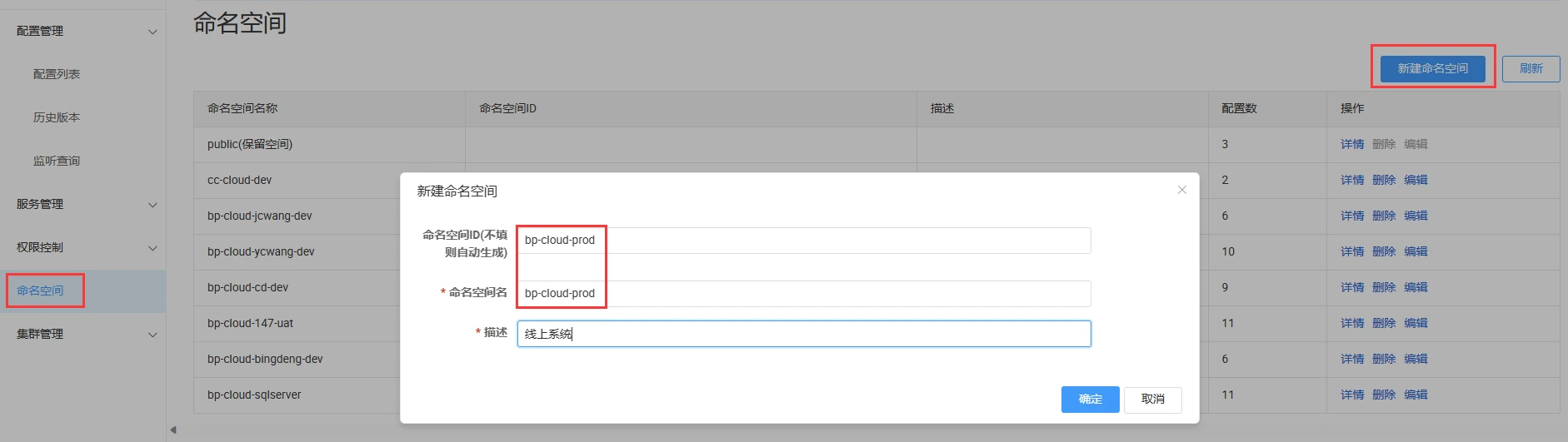Close the 新建命名空间 dialog with the X icon

pyautogui.click(x=1181, y=190)
